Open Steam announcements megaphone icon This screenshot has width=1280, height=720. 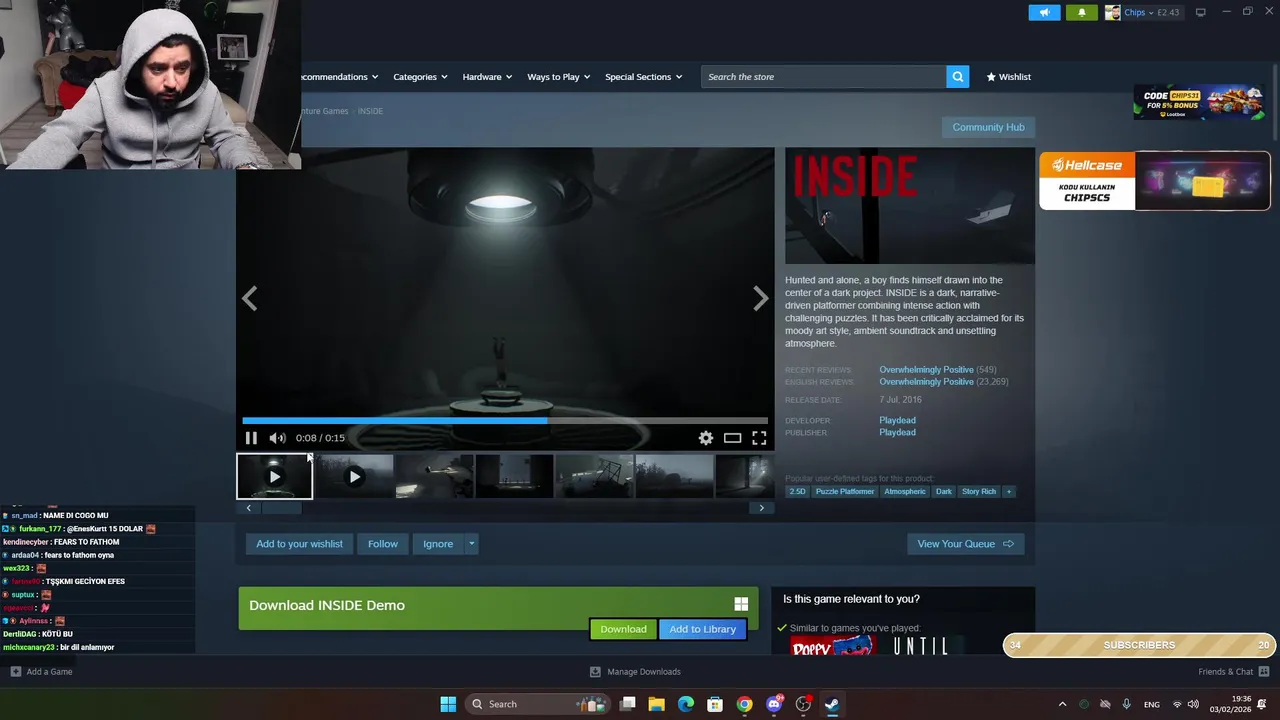[x=1044, y=12]
